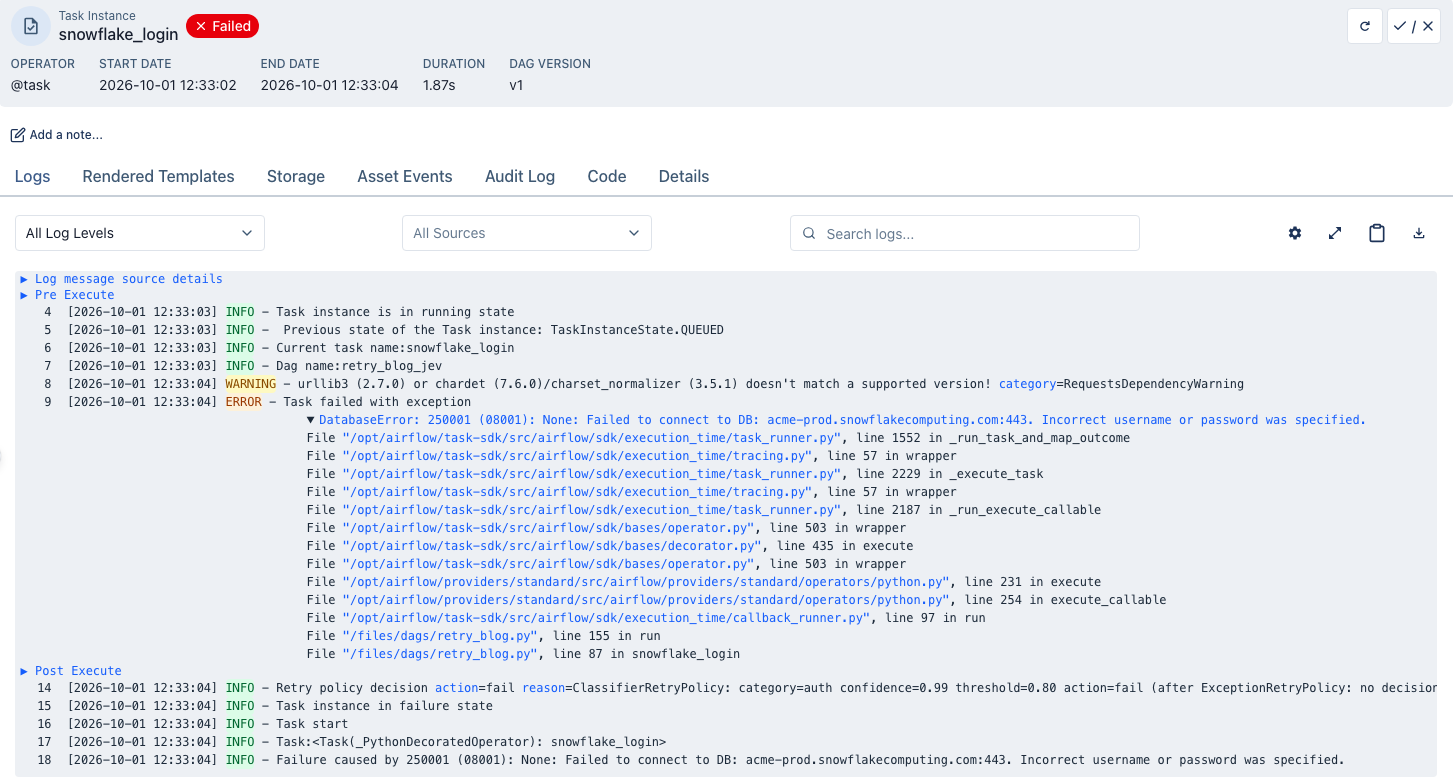The height and width of the screenshot is (780, 1455).
Task: Open the Asset Events tab
Action: 405,176
